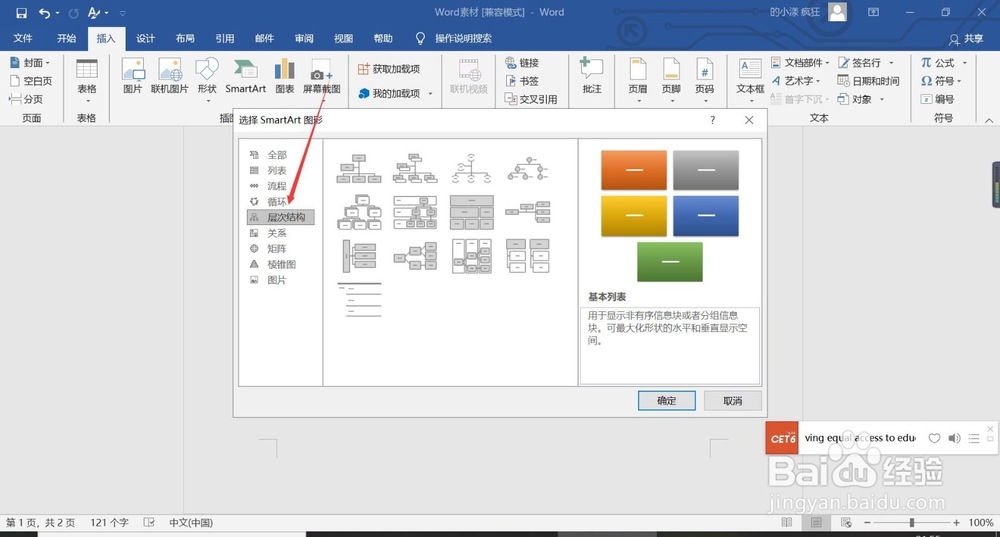This screenshot has width=1000, height=537.
Task: Click 中文(中国) language in status bar
Action: click(x=191, y=522)
